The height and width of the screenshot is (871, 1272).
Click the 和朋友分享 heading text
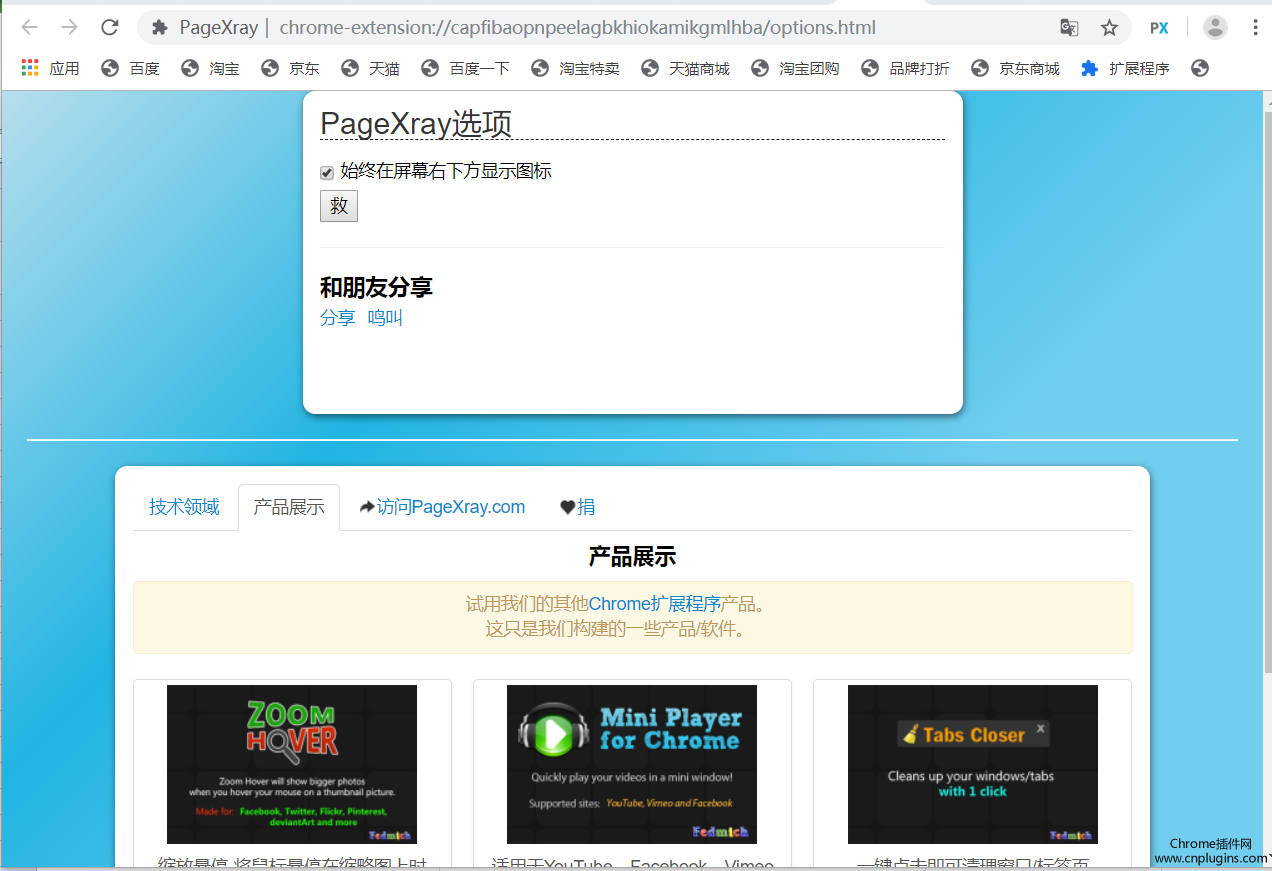tap(376, 288)
